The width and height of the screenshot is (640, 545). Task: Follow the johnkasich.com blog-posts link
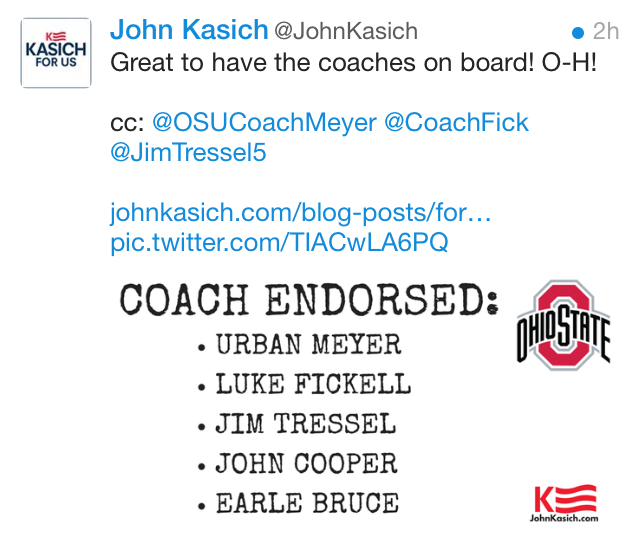(x=302, y=212)
